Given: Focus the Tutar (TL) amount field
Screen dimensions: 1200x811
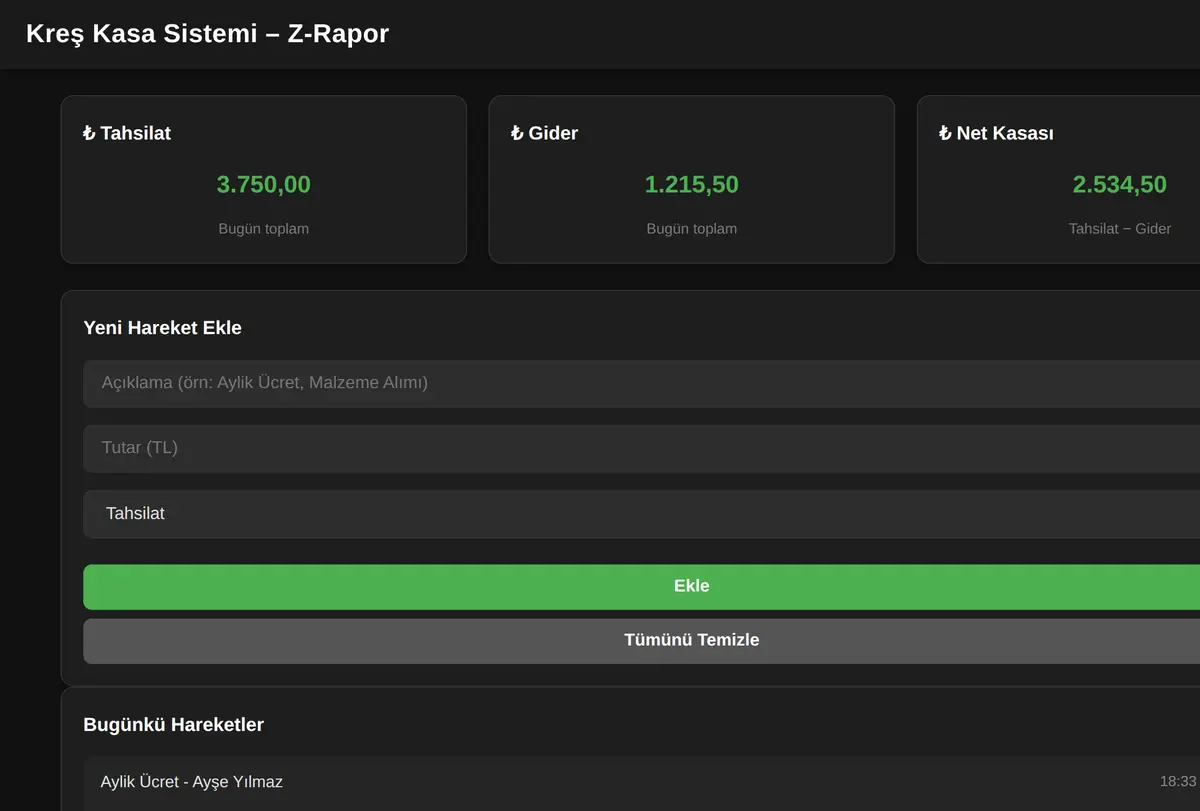Looking at the screenshot, I should coord(641,448).
